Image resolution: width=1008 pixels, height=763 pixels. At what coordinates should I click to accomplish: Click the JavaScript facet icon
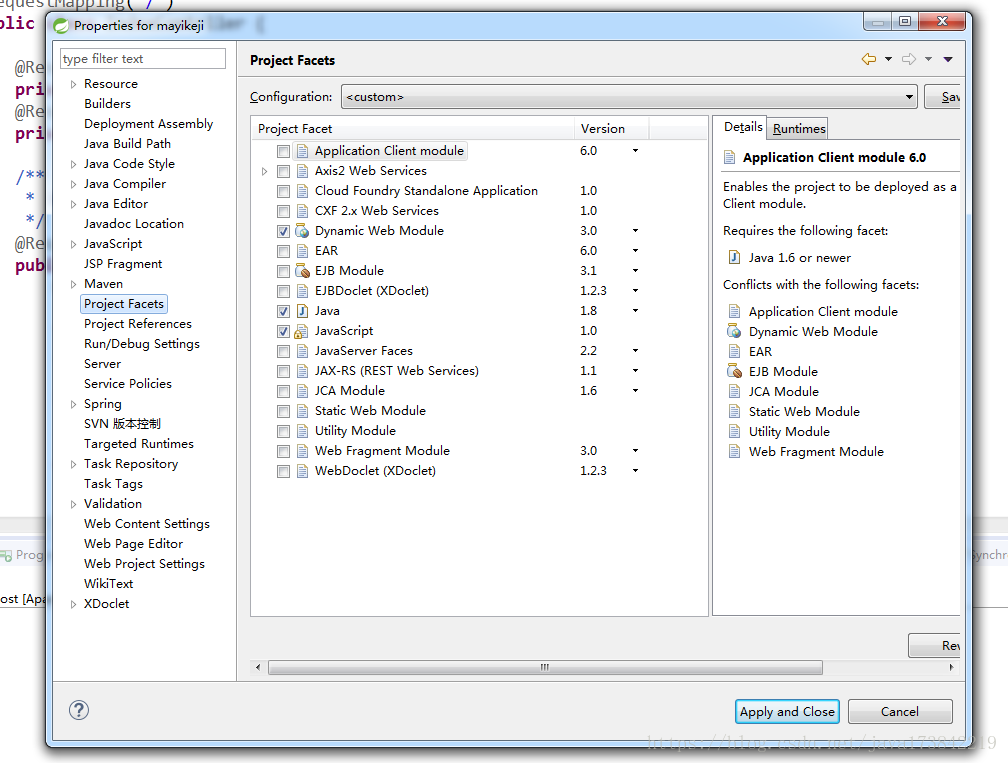[x=302, y=332]
